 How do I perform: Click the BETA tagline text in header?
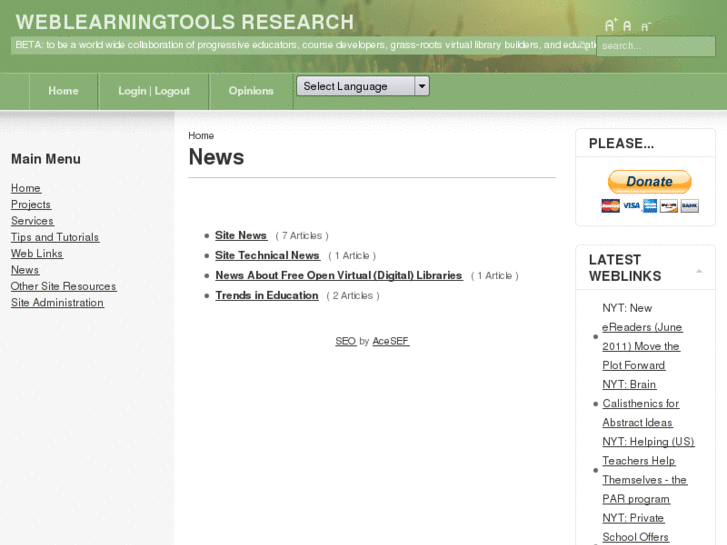pyautogui.click(x=304, y=45)
